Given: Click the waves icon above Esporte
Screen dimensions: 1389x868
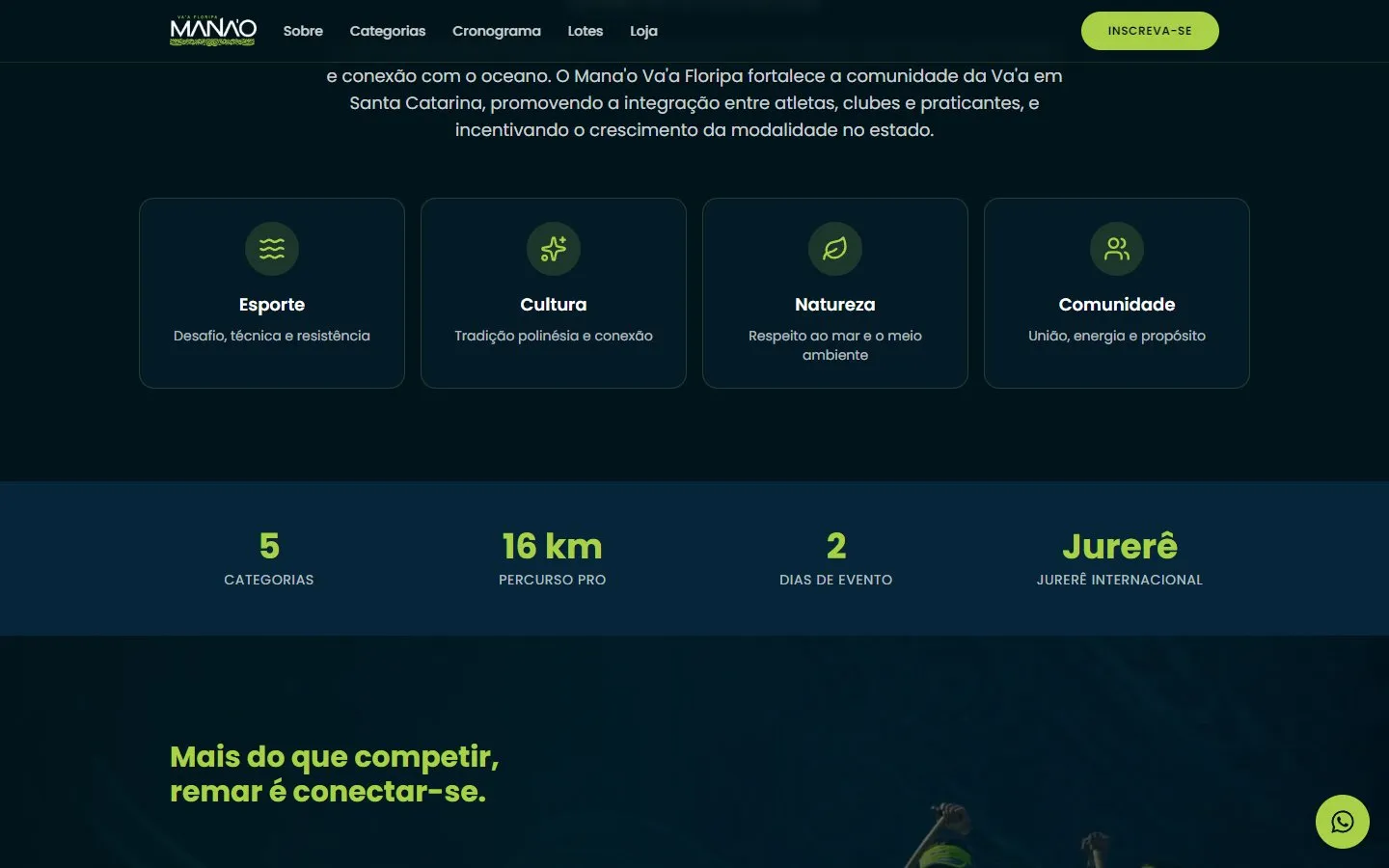Looking at the screenshot, I should [272, 249].
